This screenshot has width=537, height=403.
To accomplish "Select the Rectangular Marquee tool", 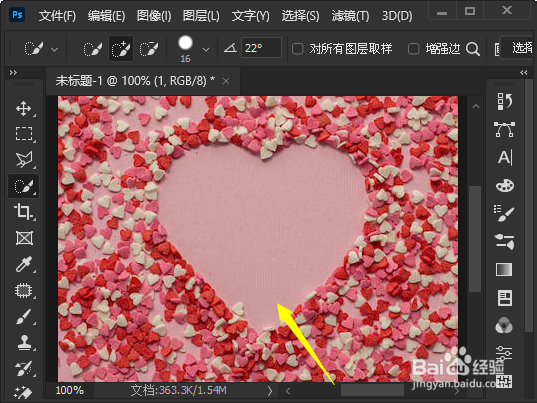I will 24,134.
